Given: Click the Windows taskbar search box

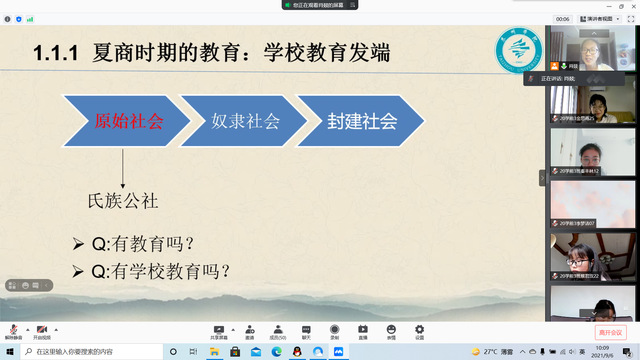Looking at the screenshot, I should pyautogui.click(x=92, y=351).
